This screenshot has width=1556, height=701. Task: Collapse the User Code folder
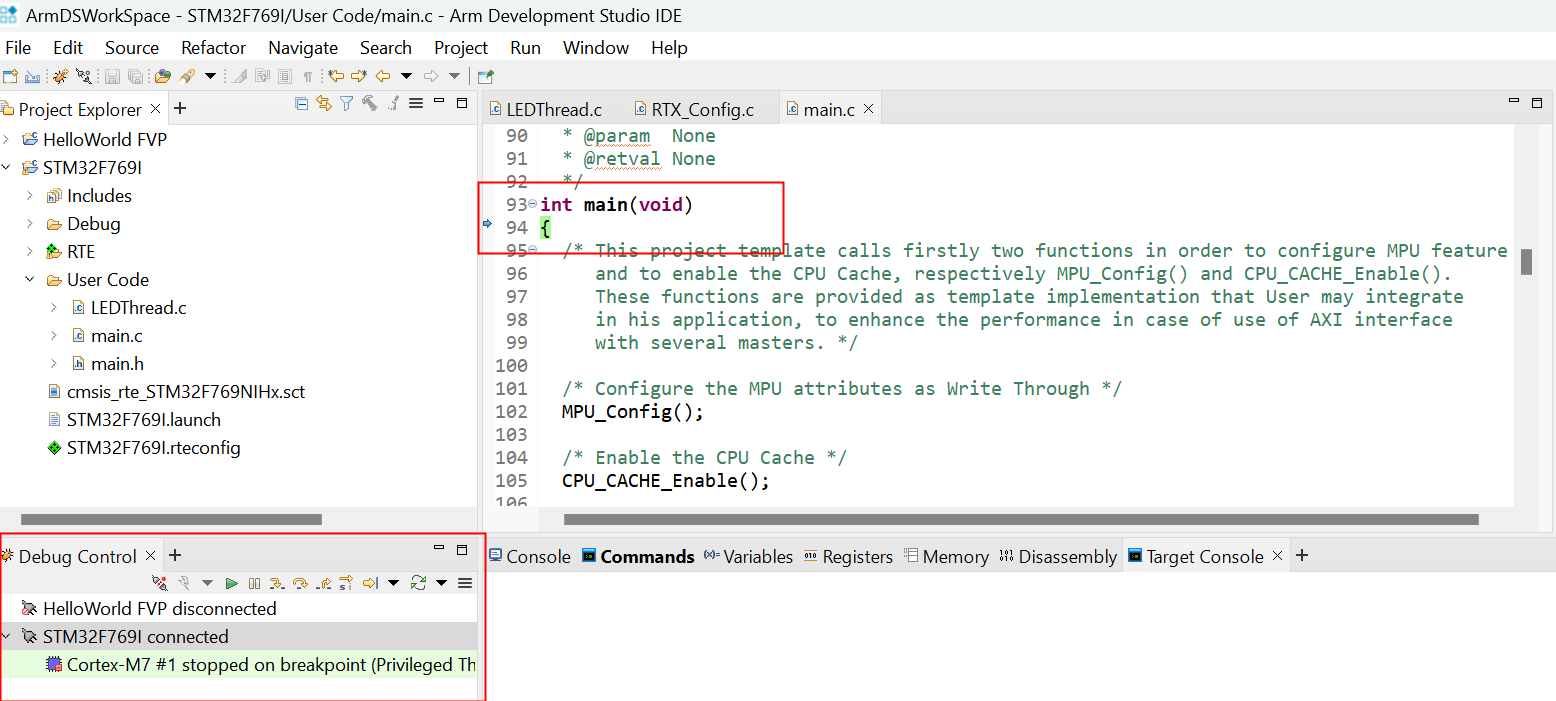point(30,280)
